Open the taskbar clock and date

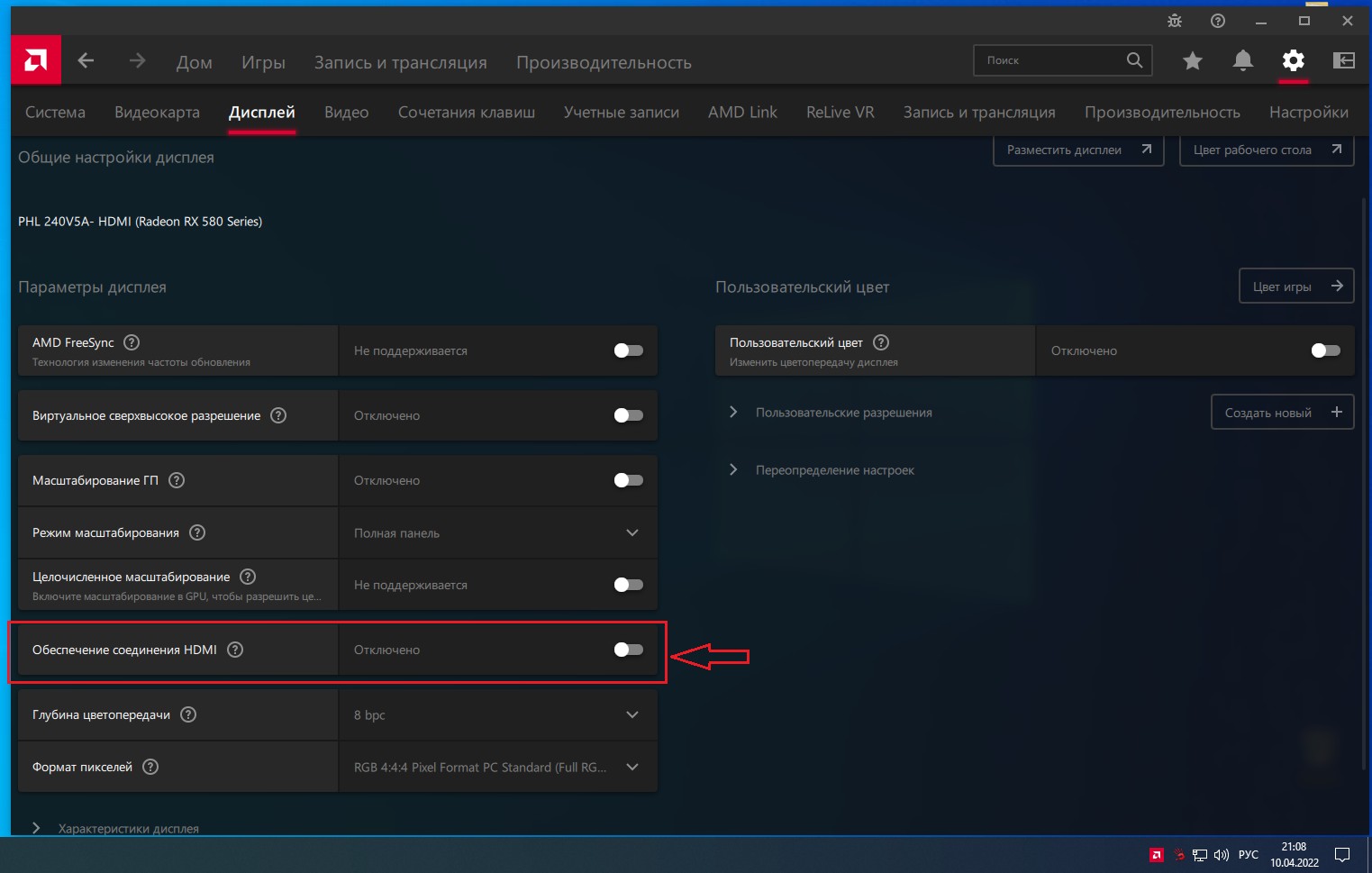(1295, 855)
